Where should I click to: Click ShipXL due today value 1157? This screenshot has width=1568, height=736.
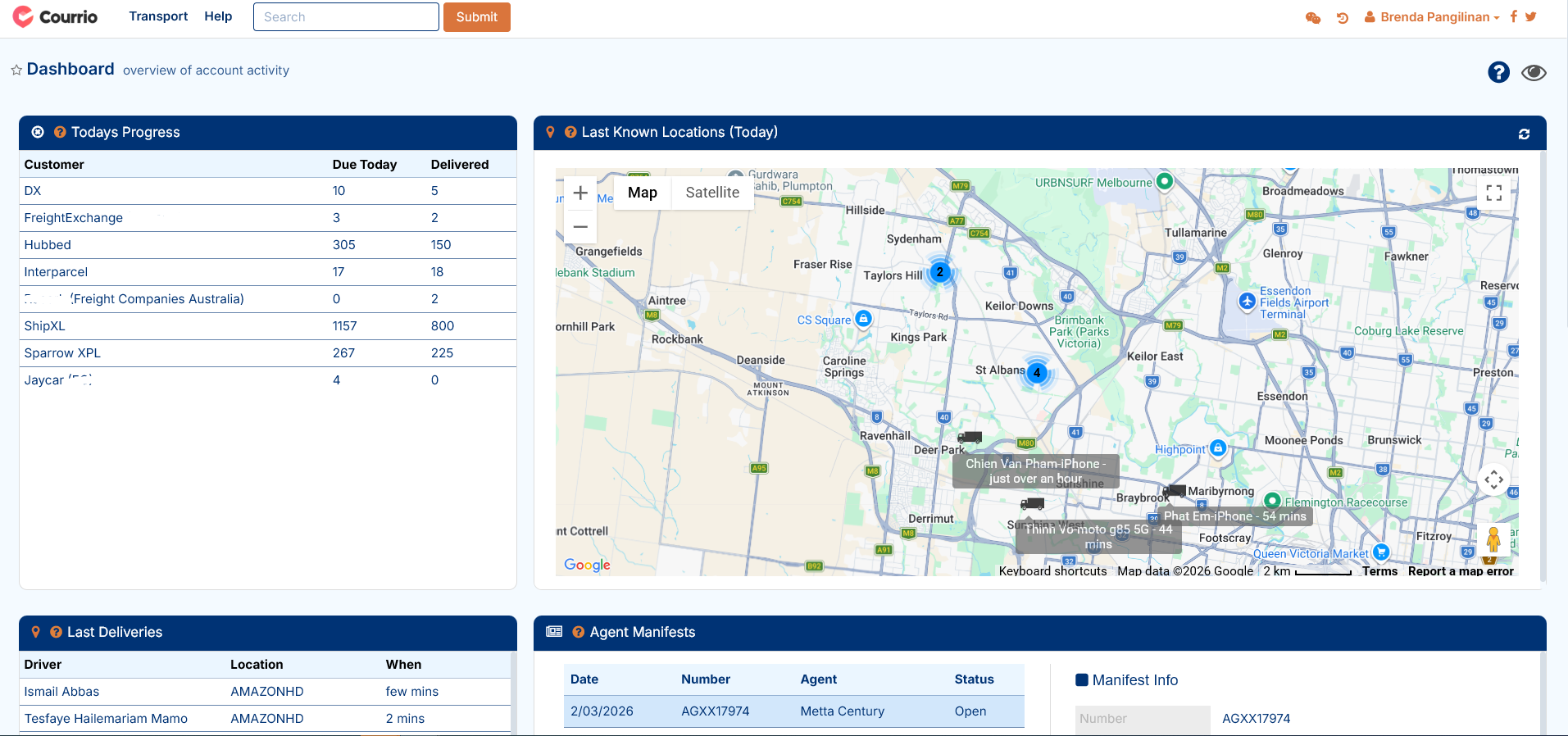pos(344,326)
